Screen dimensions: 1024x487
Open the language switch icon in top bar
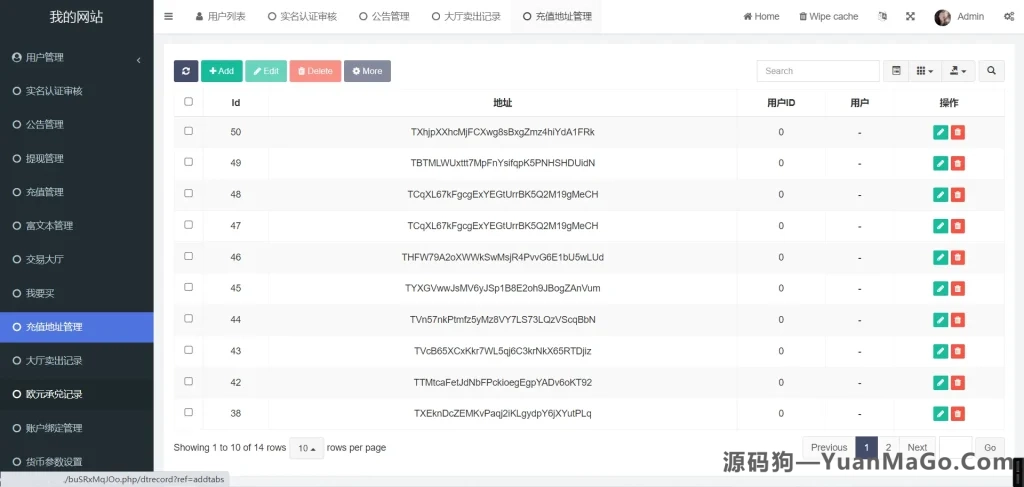883,16
